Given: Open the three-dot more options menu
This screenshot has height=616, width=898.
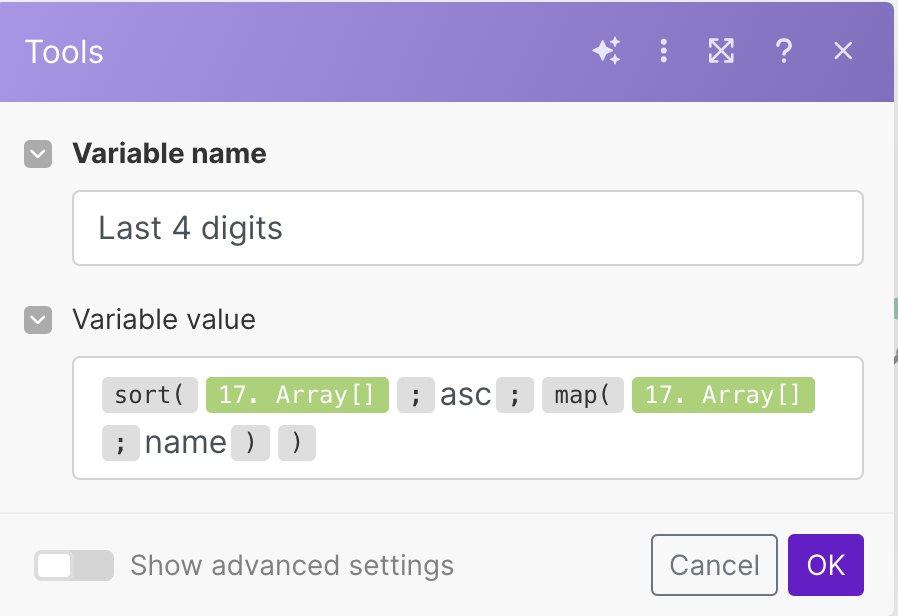Looking at the screenshot, I should 663,51.
